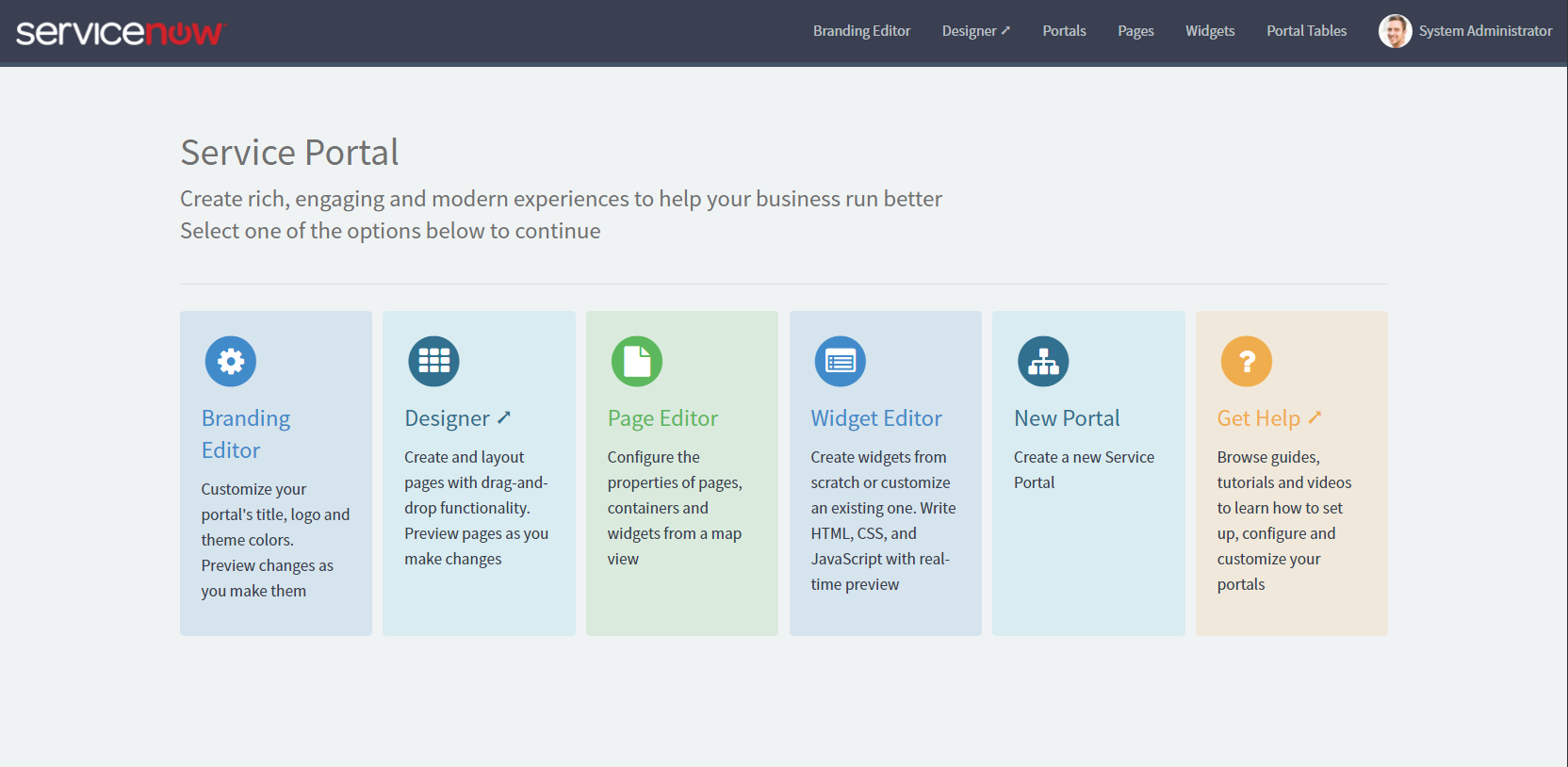Click 'Create and layout pages' description text
This screenshot has width=1568, height=767.
click(477, 508)
